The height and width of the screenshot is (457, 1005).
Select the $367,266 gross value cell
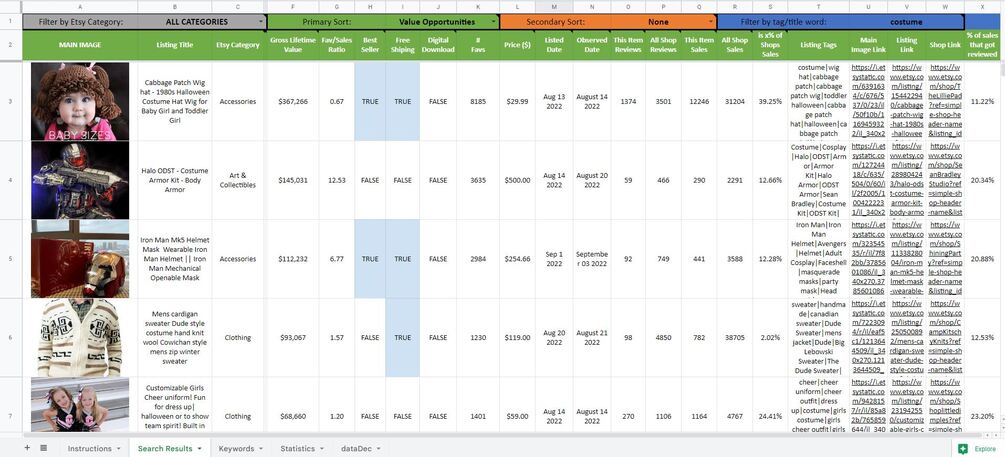293,101
